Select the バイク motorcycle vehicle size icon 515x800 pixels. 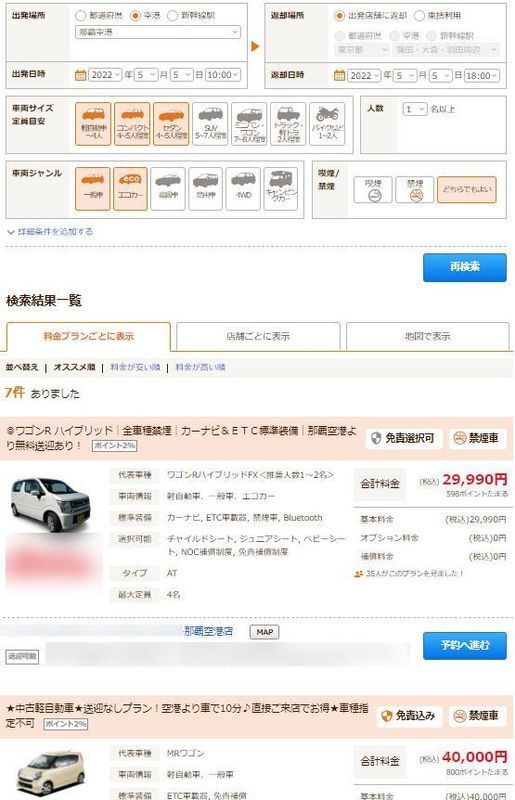pyautogui.click(x=327, y=124)
